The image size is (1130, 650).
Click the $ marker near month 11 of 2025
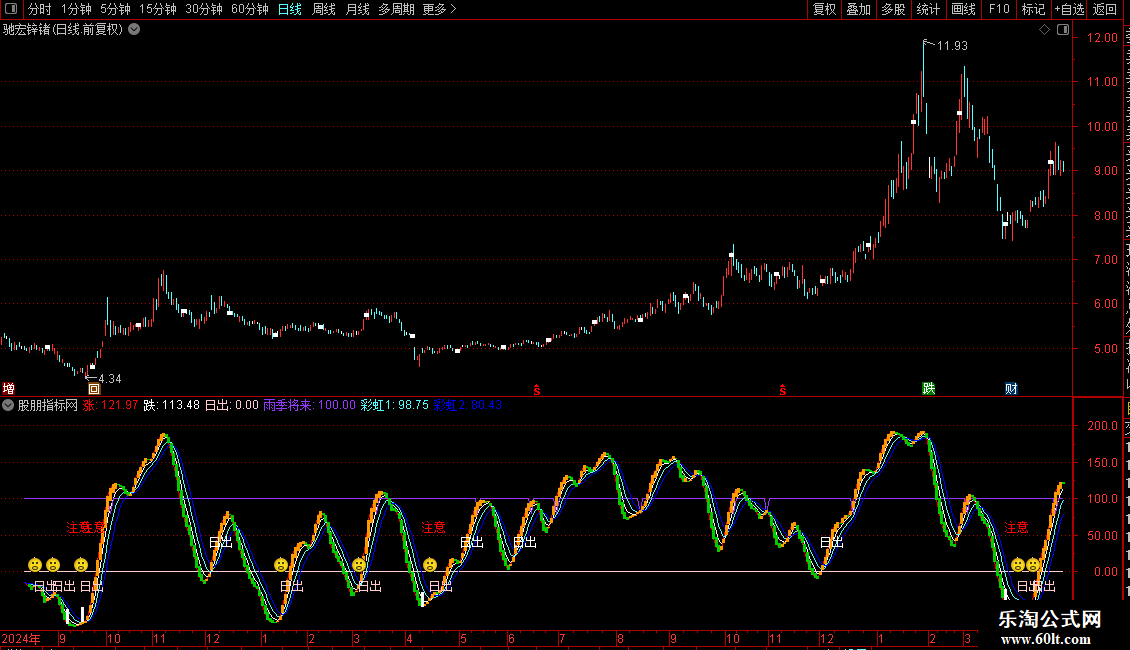[783, 390]
